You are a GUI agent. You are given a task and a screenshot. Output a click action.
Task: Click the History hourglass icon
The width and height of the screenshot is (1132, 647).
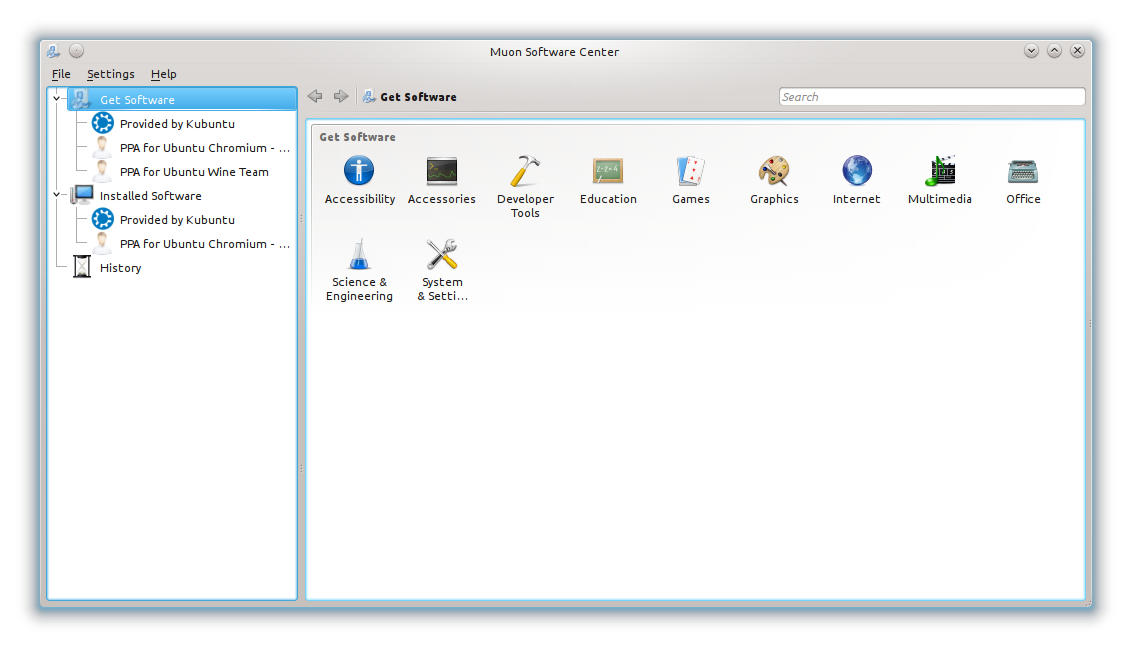tap(82, 267)
